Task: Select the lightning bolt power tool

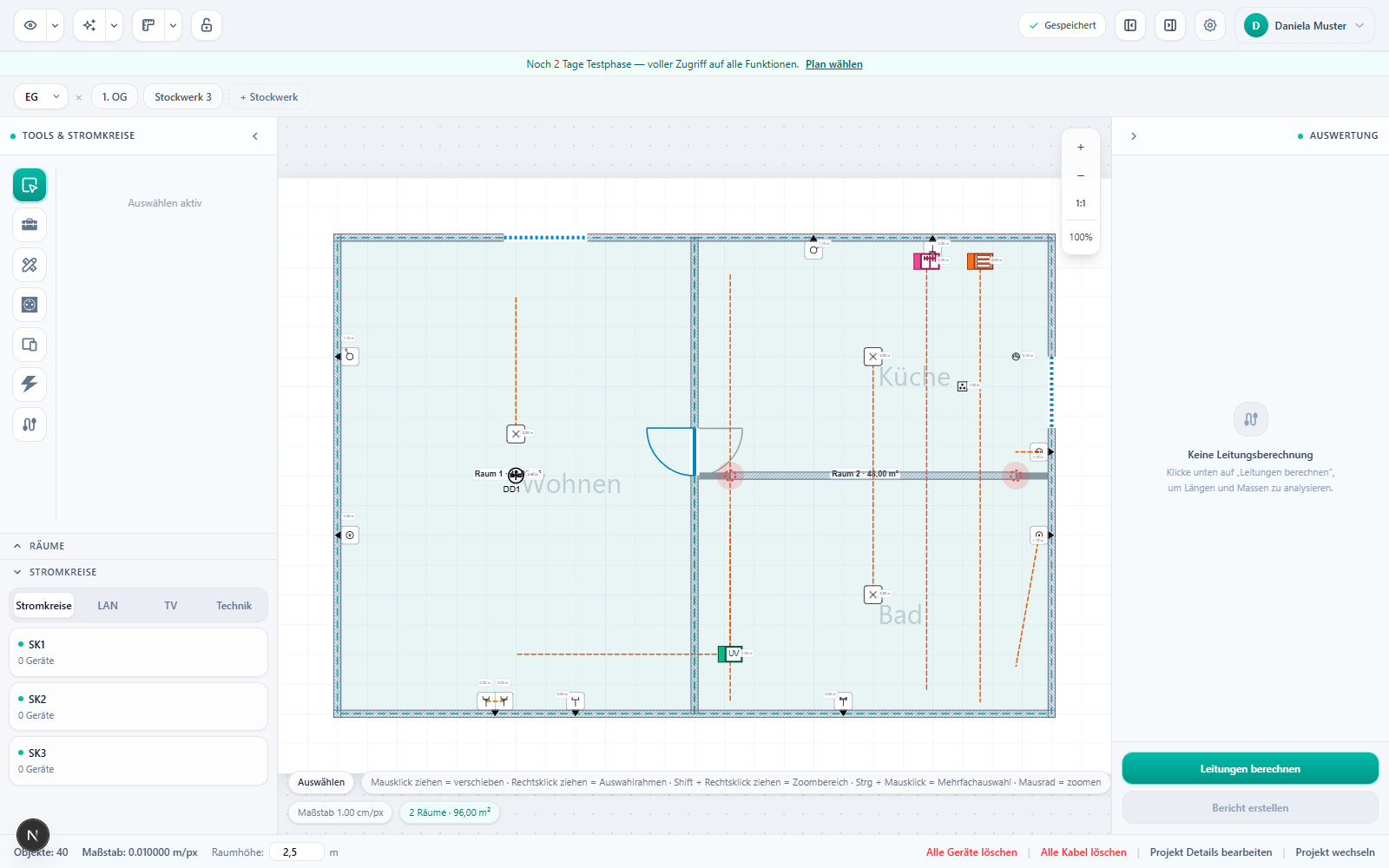Action: [30, 385]
